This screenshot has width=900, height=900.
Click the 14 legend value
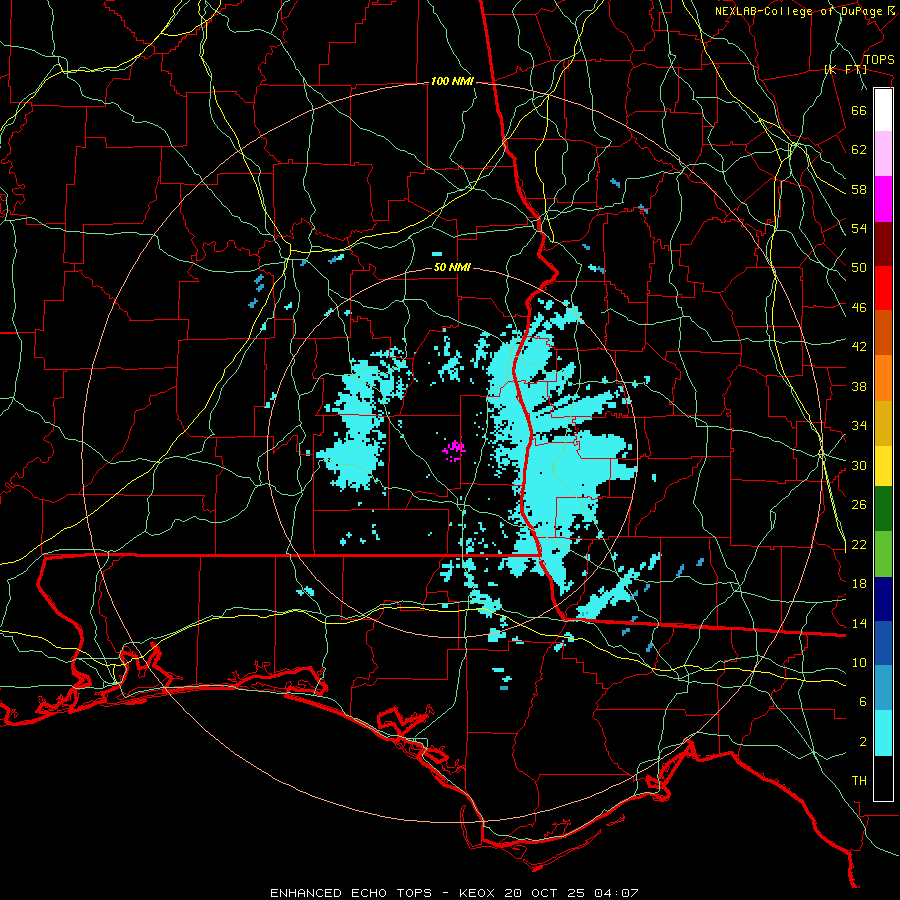click(x=859, y=623)
